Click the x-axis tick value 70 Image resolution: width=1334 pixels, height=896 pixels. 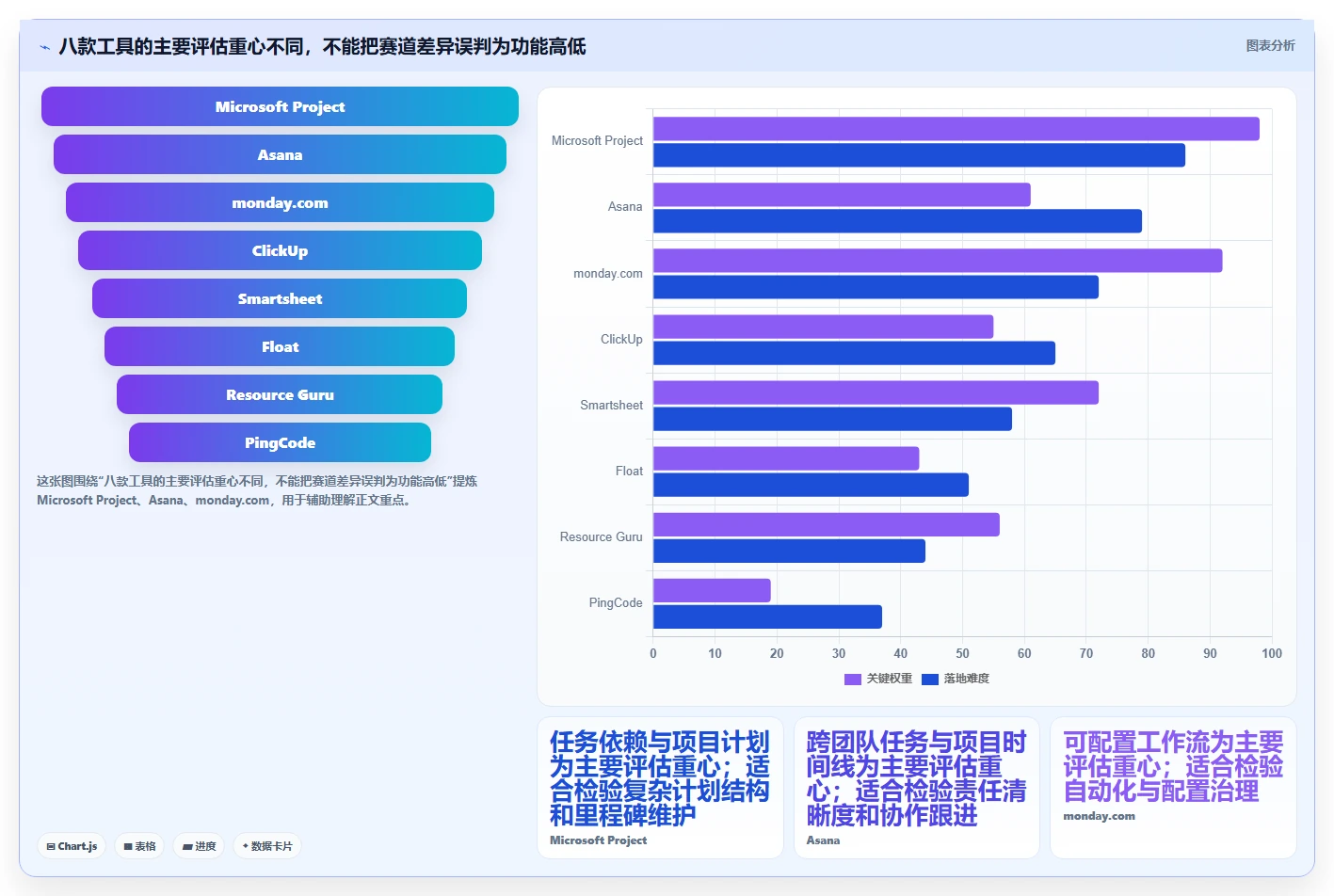[1086, 653]
